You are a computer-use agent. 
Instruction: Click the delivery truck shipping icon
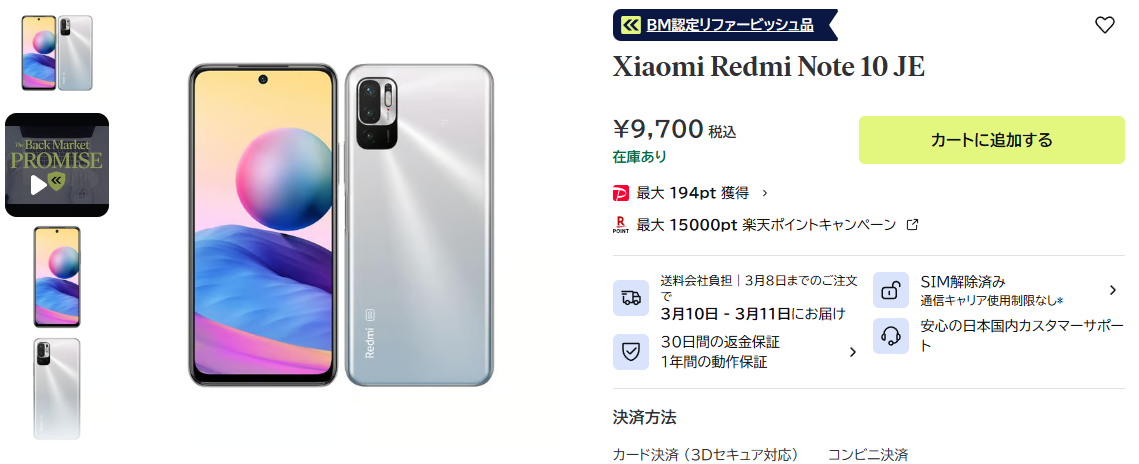pyautogui.click(x=631, y=298)
